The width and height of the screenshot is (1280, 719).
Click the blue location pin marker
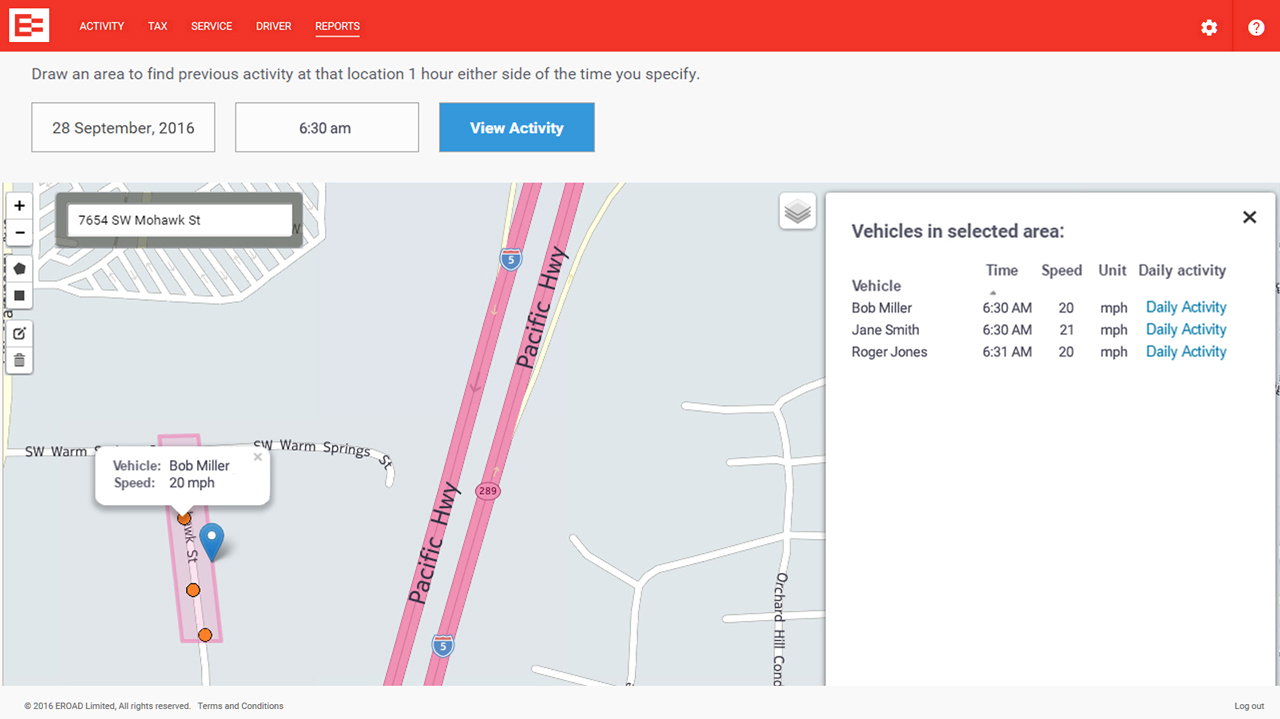pyautogui.click(x=211, y=540)
